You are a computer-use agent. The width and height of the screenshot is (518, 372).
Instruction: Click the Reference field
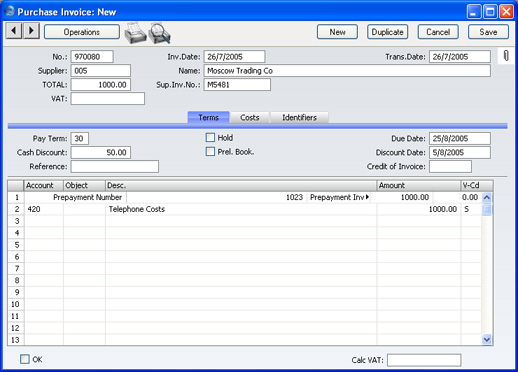click(115, 166)
